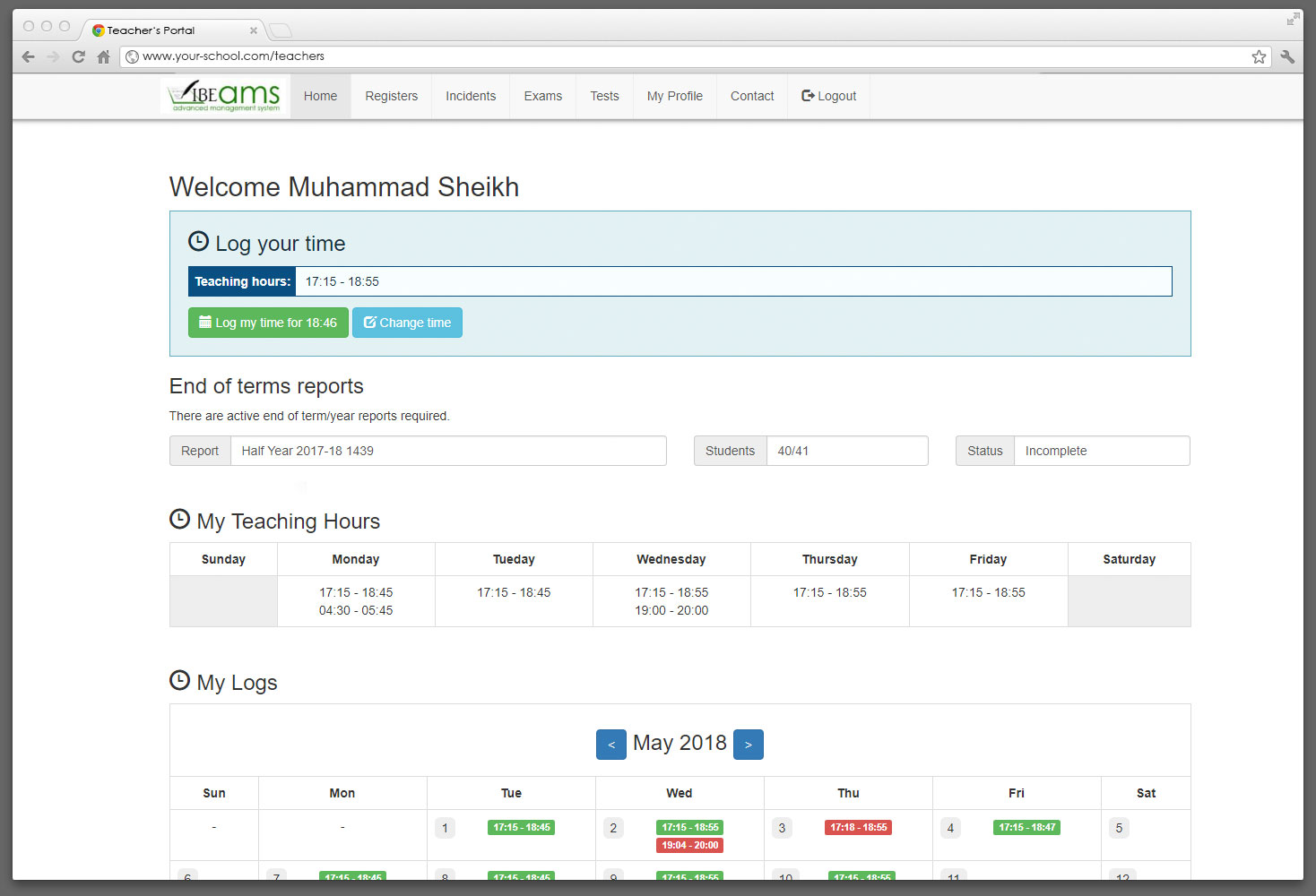Open the Registers section
Screen dimensions: 1316x896
[391, 96]
